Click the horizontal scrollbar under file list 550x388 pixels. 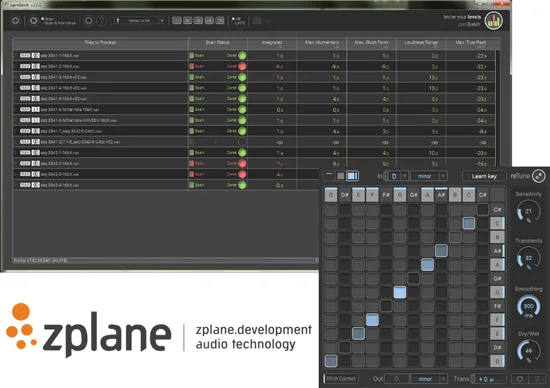(165, 260)
